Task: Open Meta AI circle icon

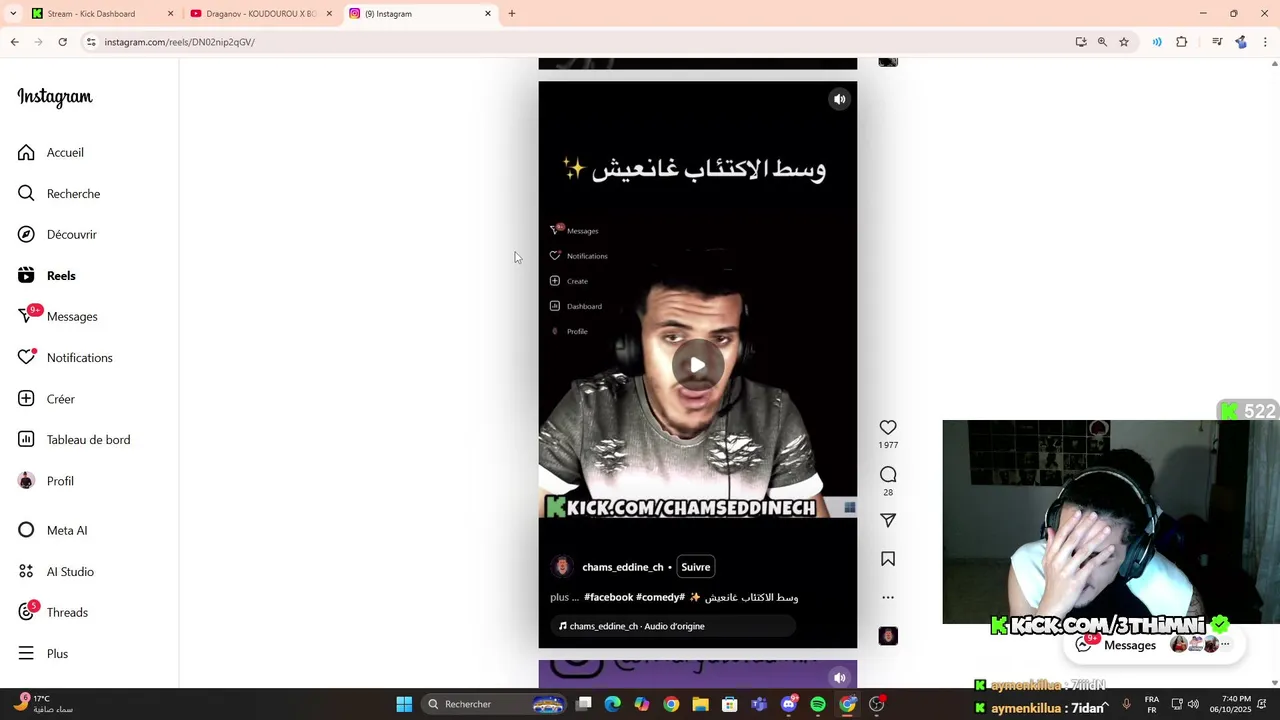Action: pos(26,530)
